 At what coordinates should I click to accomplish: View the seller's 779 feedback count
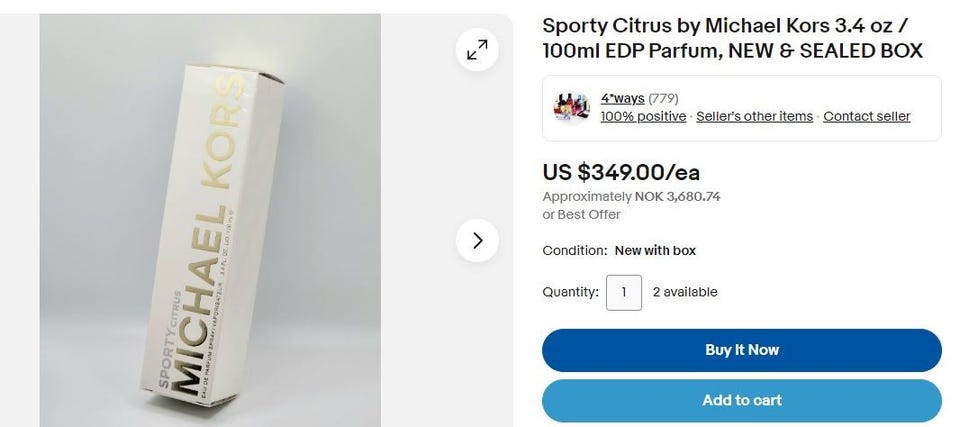tap(663, 98)
